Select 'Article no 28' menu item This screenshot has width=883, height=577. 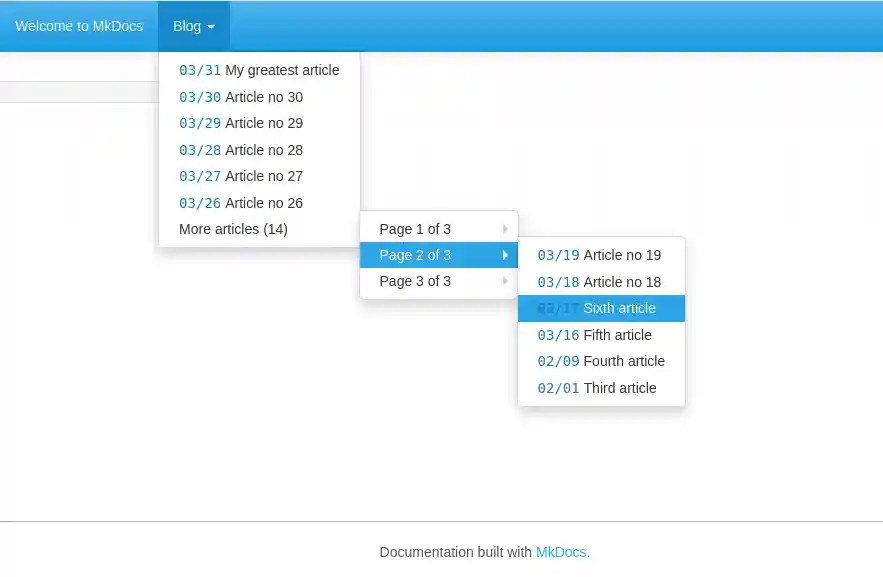click(240, 150)
